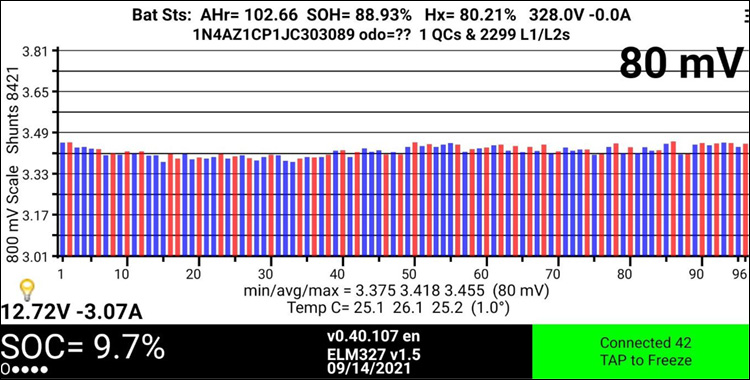Tap the first blue bar for cell 1
Screen dimensions: 750x380
(62, 199)
